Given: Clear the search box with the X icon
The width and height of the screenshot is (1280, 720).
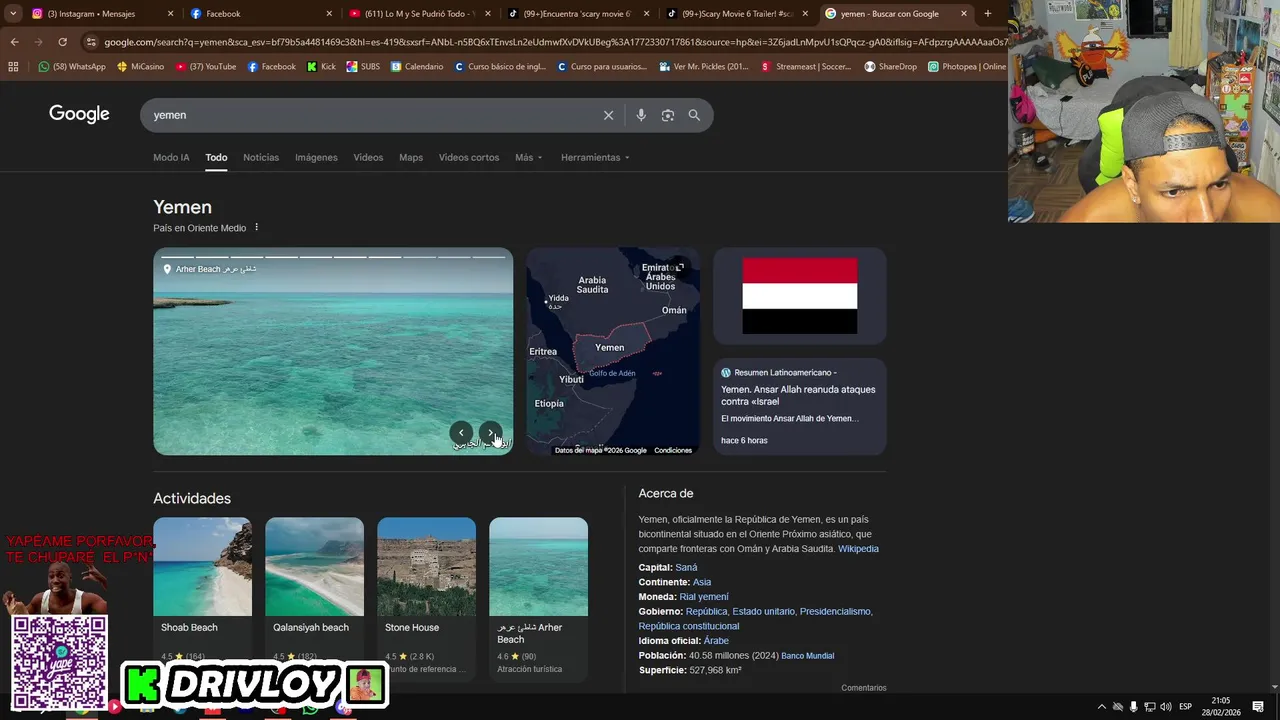Looking at the screenshot, I should pos(608,115).
